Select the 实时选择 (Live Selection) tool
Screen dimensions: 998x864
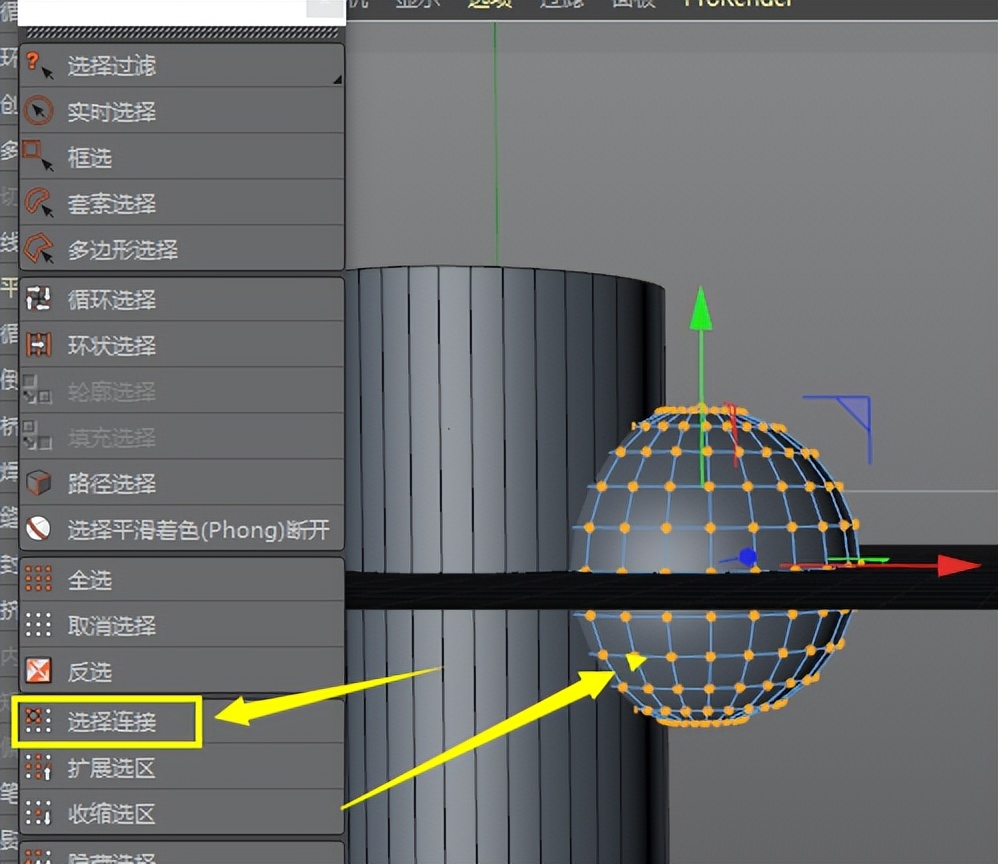(x=110, y=111)
